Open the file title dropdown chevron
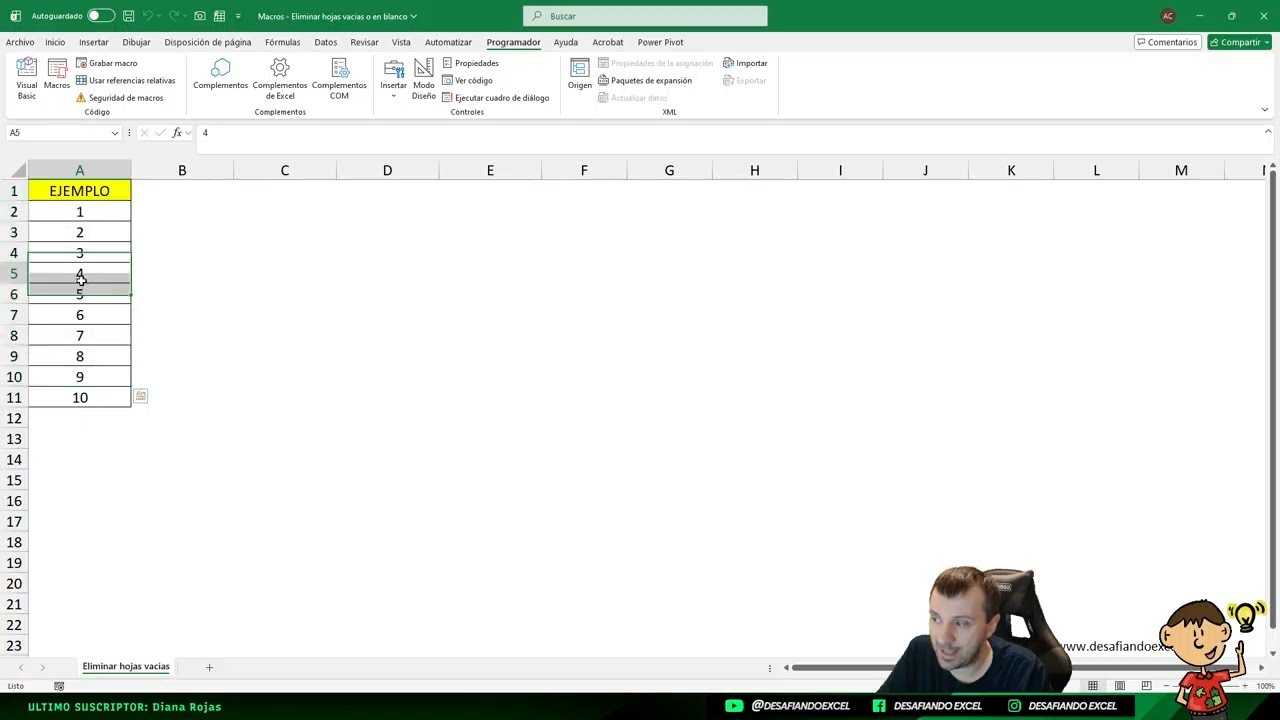1280x720 pixels. (x=414, y=16)
